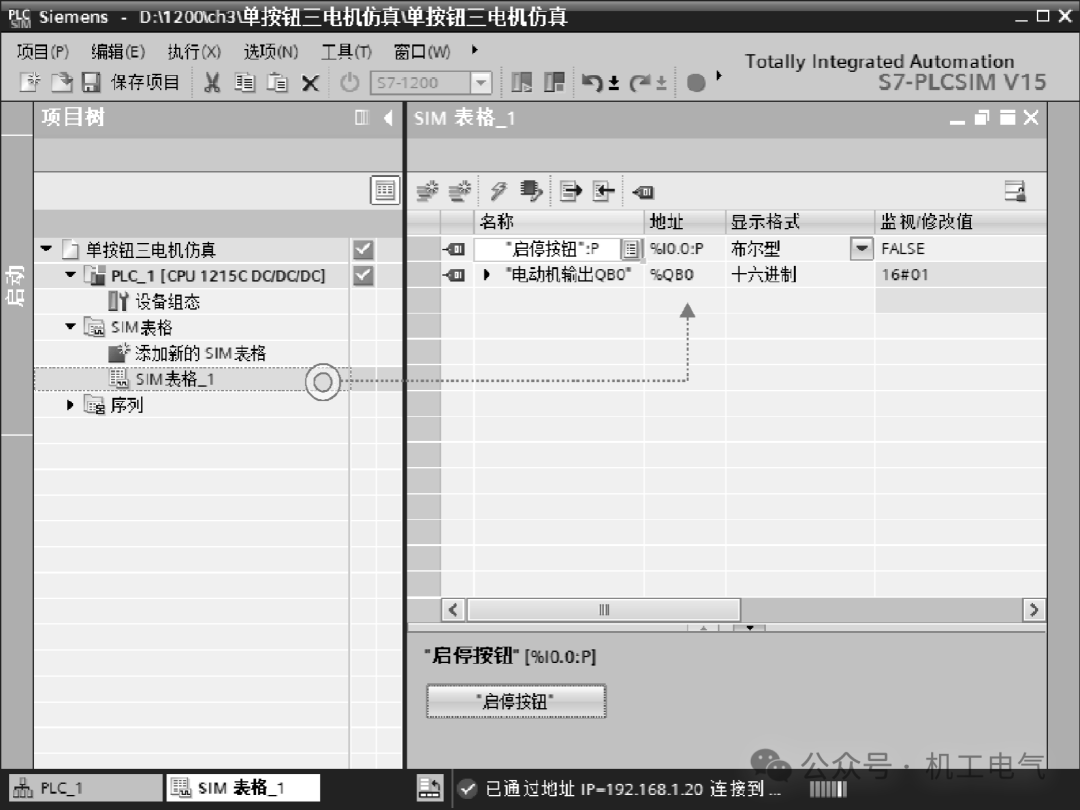Image resolution: width=1080 pixels, height=810 pixels.
Task: Click the split editor vertically icon
Action: click(x=521, y=83)
